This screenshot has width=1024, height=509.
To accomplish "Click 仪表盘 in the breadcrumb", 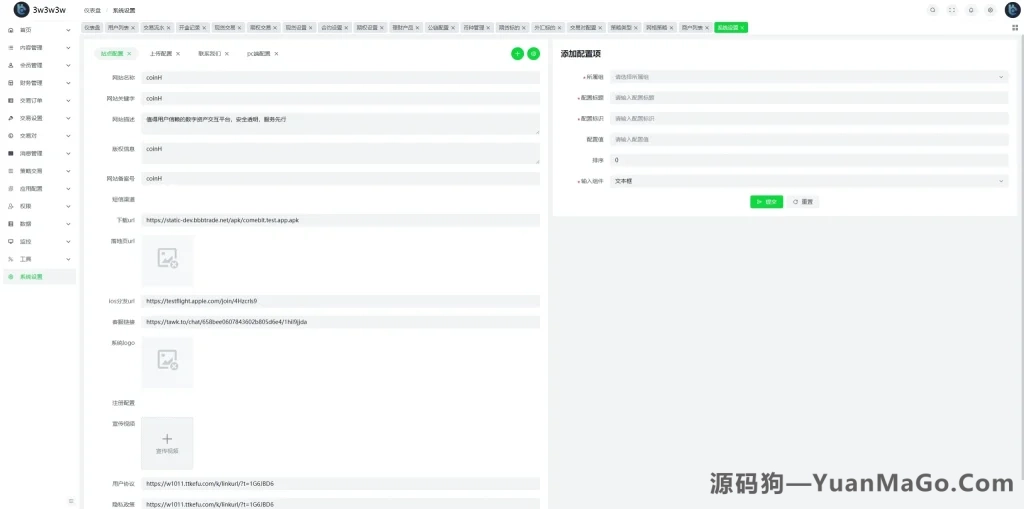I will click(x=92, y=10).
